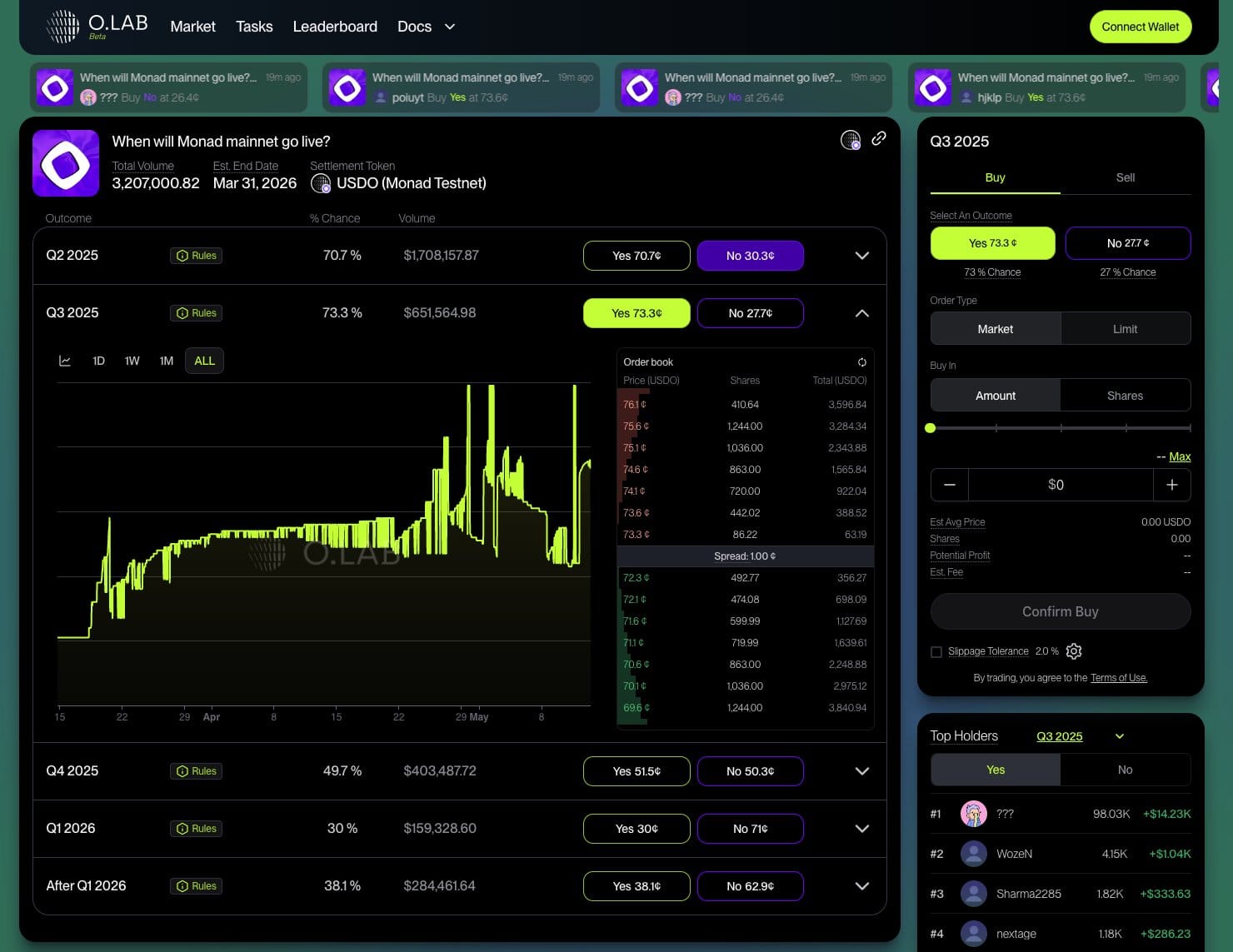The image size is (1233, 952).
Task: Open Top Holders Q3 2025 dropdown
Action: 1080,736
